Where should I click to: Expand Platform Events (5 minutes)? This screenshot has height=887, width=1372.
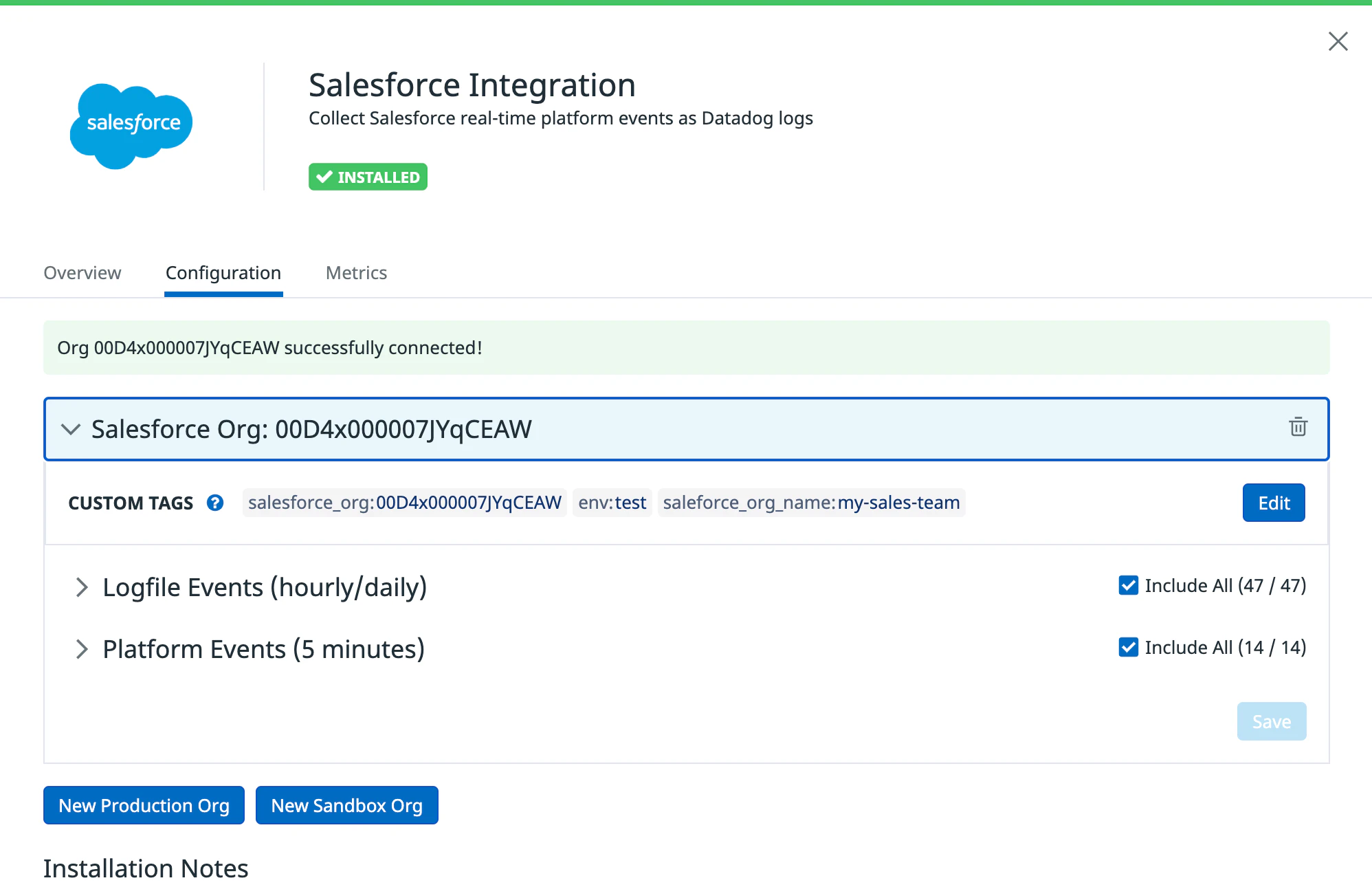82,649
